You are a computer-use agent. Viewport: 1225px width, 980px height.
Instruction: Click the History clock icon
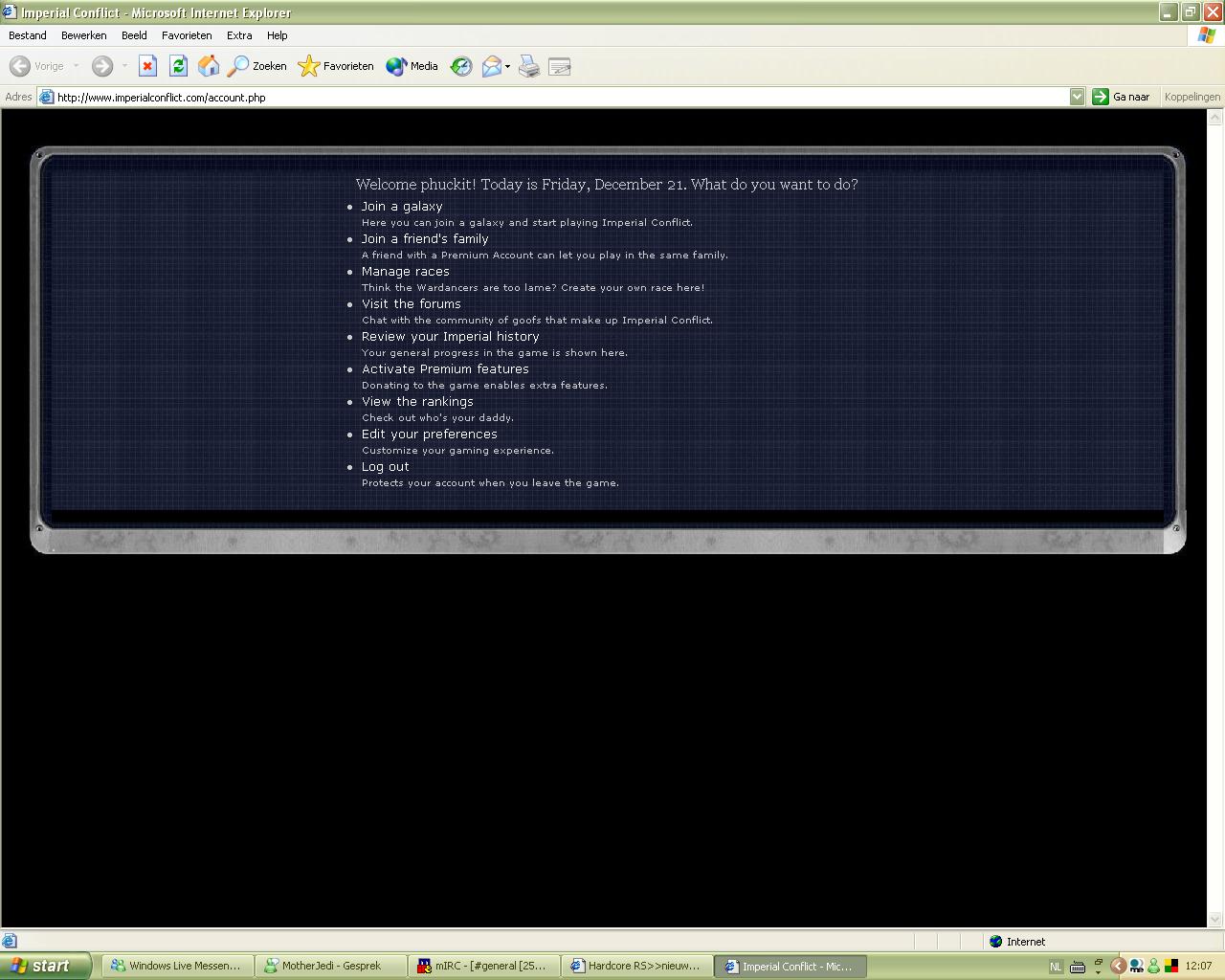point(461,66)
